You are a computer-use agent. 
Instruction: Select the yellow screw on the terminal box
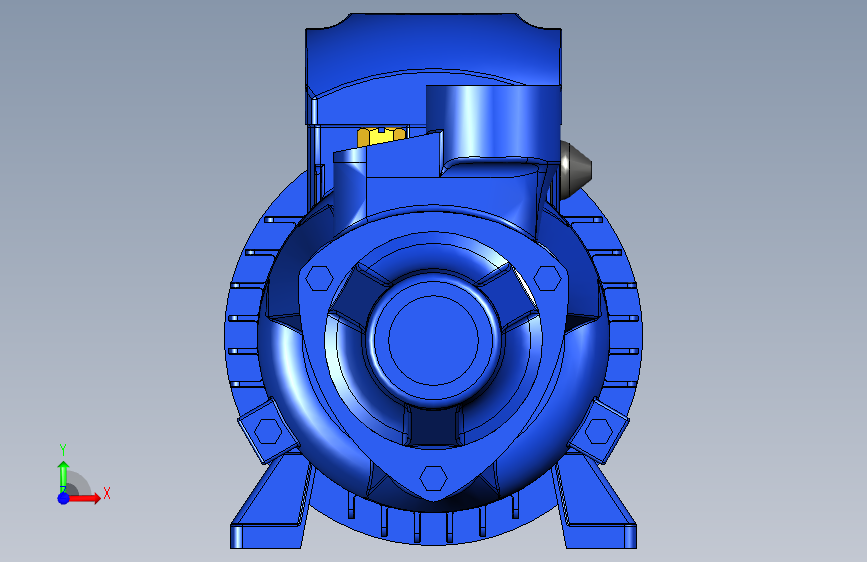(381, 137)
